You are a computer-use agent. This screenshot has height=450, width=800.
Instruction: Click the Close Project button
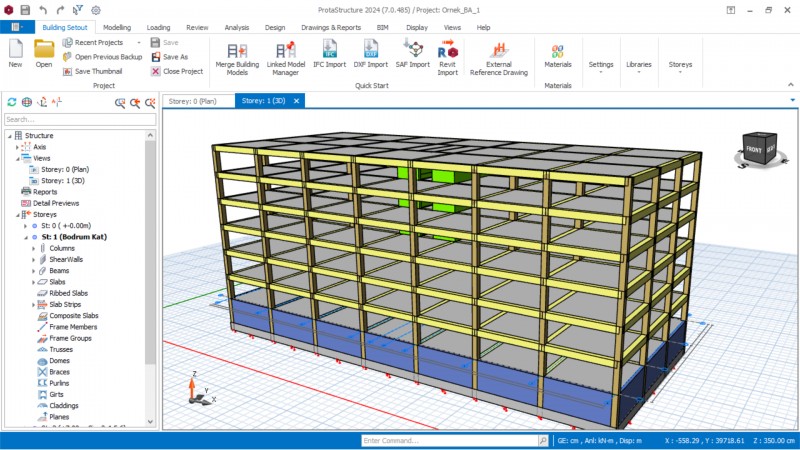pos(177,71)
